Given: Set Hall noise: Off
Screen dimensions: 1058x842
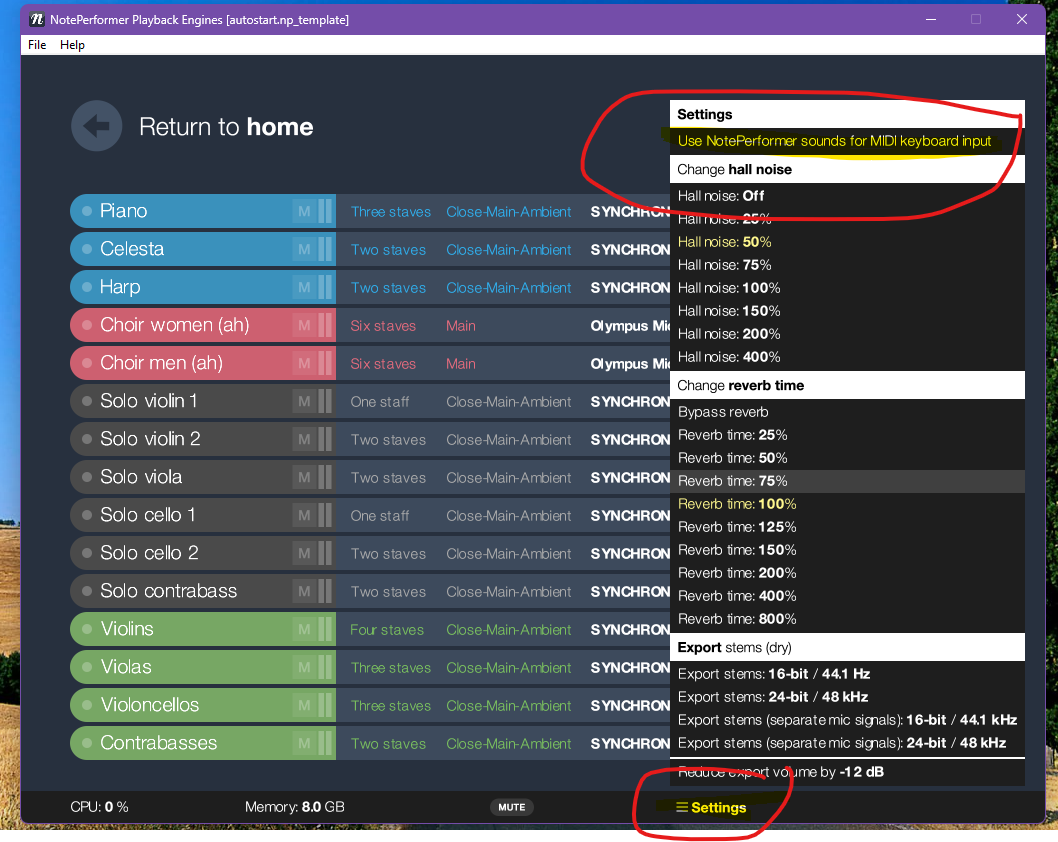Looking at the screenshot, I should pyautogui.click(x=847, y=196).
